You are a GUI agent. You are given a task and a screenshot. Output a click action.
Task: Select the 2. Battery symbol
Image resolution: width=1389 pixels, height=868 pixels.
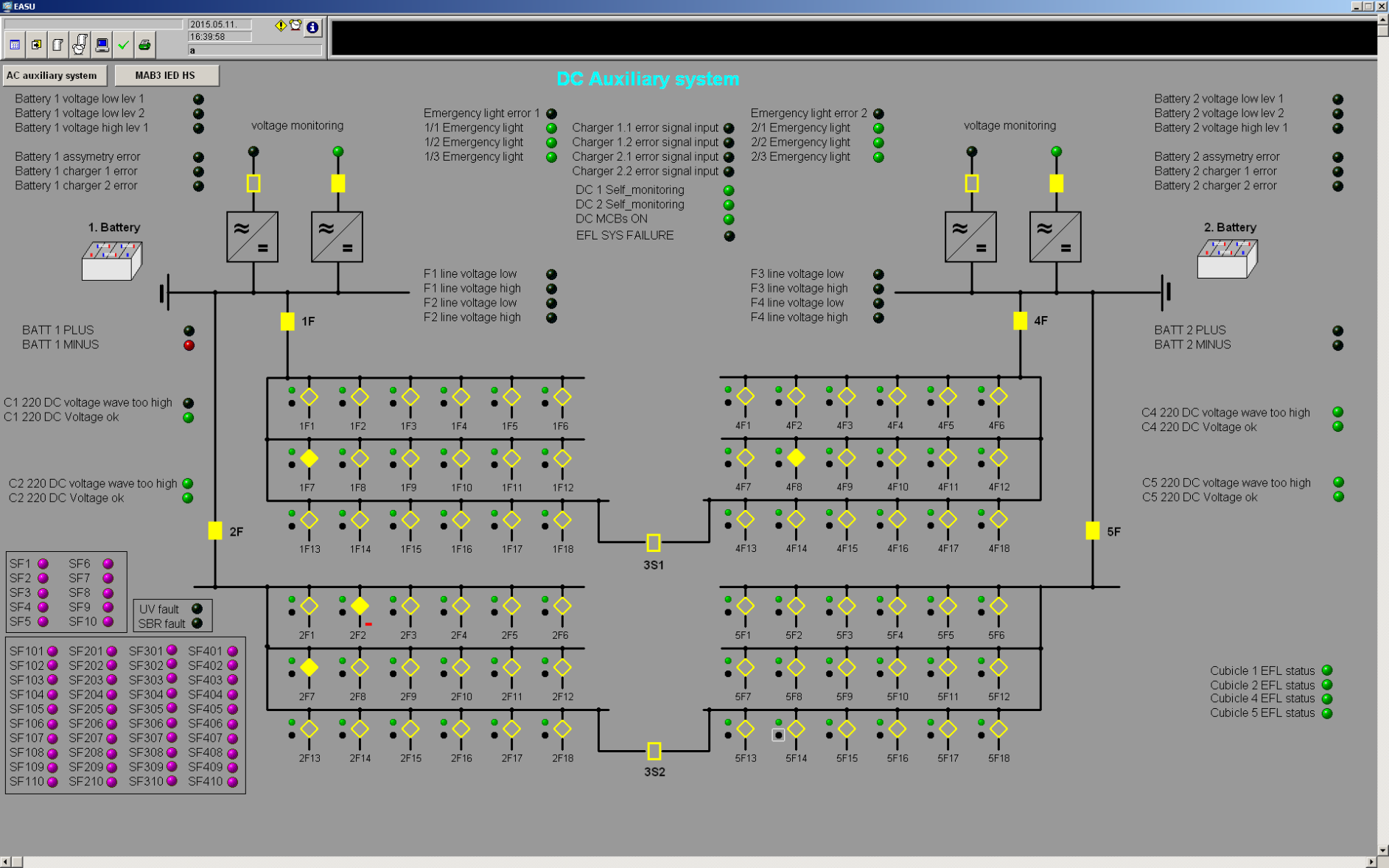(x=1227, y=259)
